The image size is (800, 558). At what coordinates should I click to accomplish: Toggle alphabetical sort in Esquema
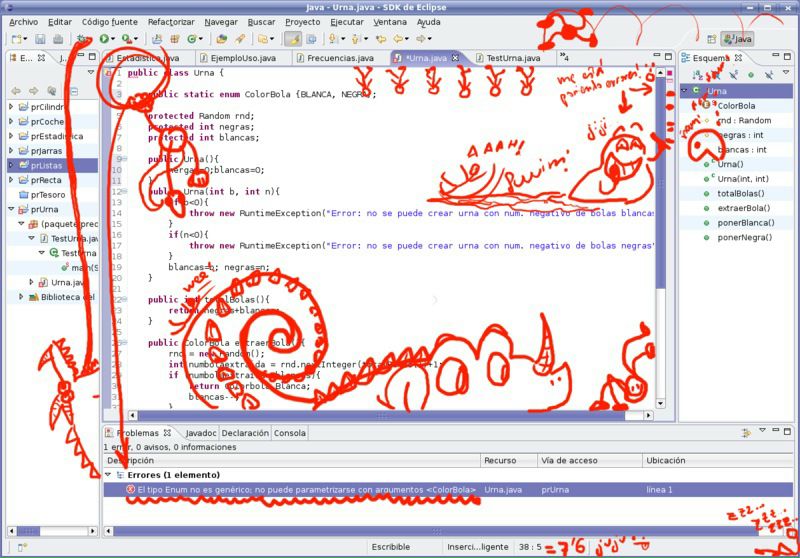[697, 75]
